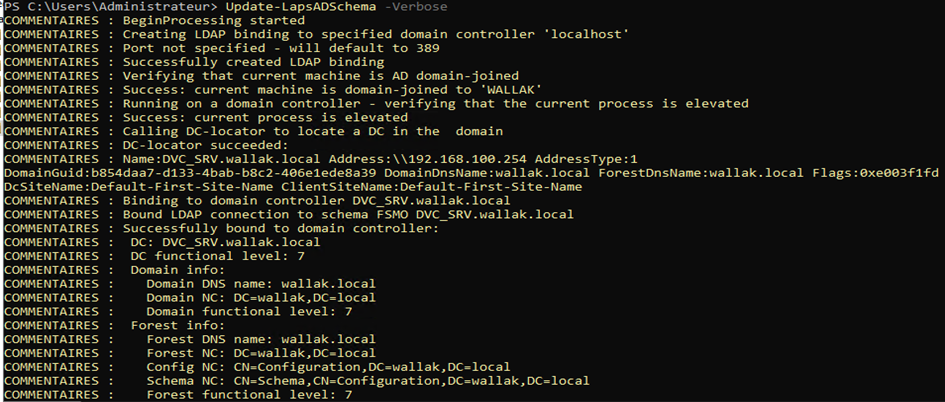The width and height of the screenshot is (945, 402).
Task: Click the port 389 default line
Action: (x=222, y=48)
